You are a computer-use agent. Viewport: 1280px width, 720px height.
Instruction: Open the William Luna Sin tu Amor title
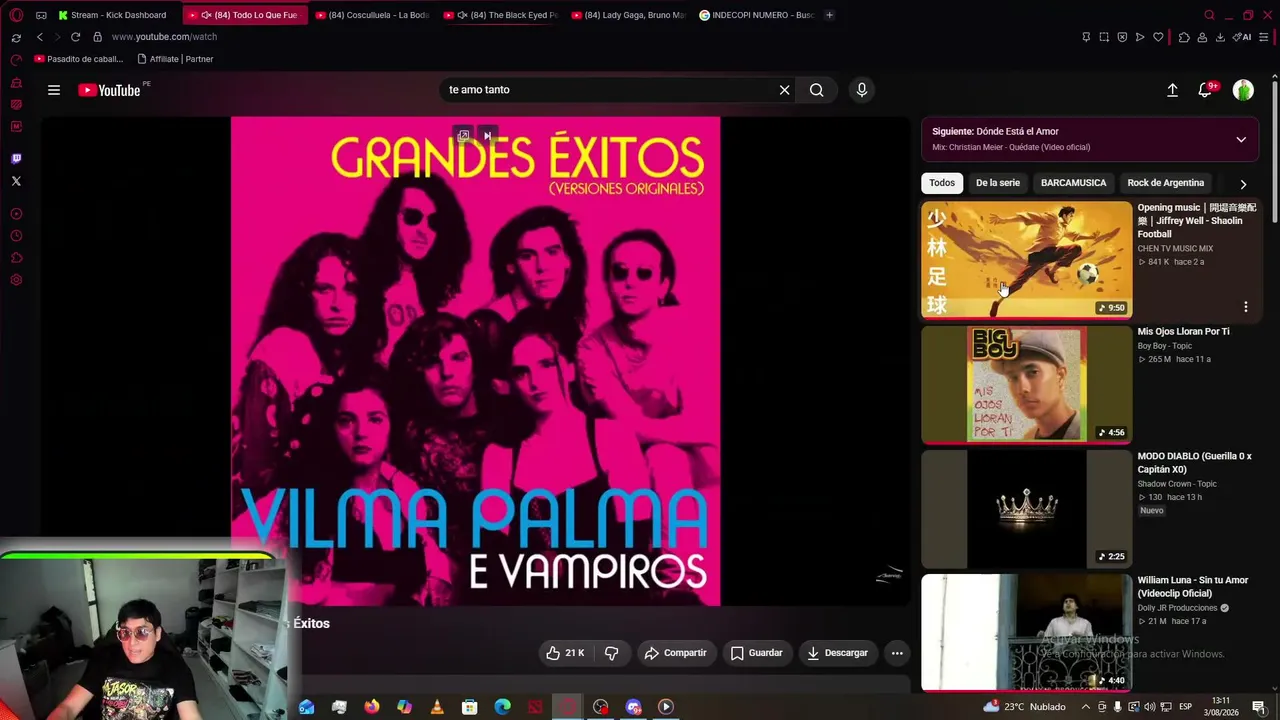[1193, 587]
